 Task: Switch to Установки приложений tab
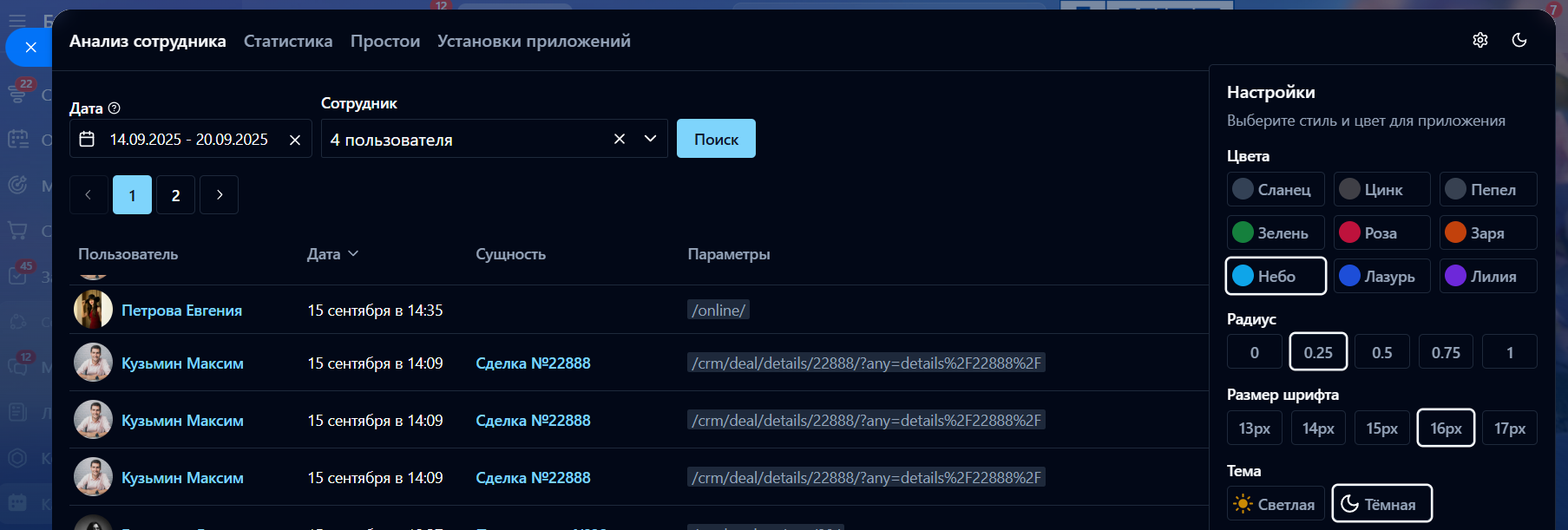point(534,41)
